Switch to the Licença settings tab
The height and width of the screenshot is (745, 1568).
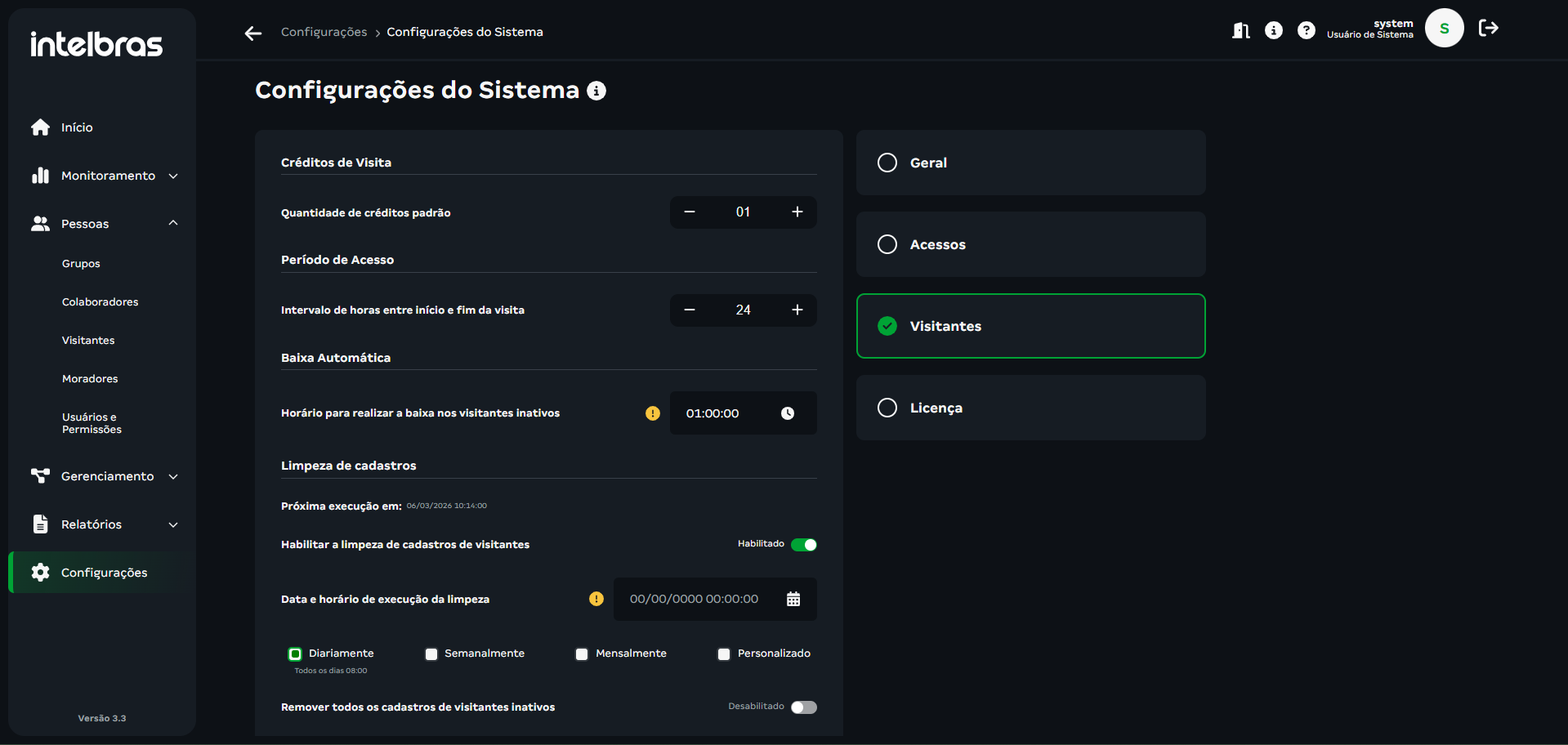[1030, 408]
